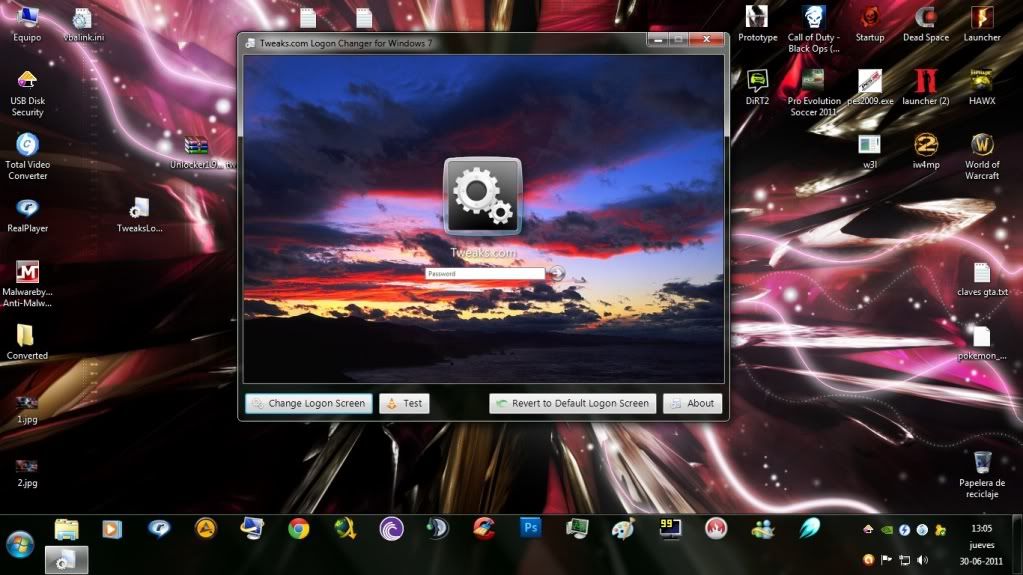Select the Pro Evolution Soccer 2011 icon
Screen dimensions: 1023x575
[x=814, y=93]
